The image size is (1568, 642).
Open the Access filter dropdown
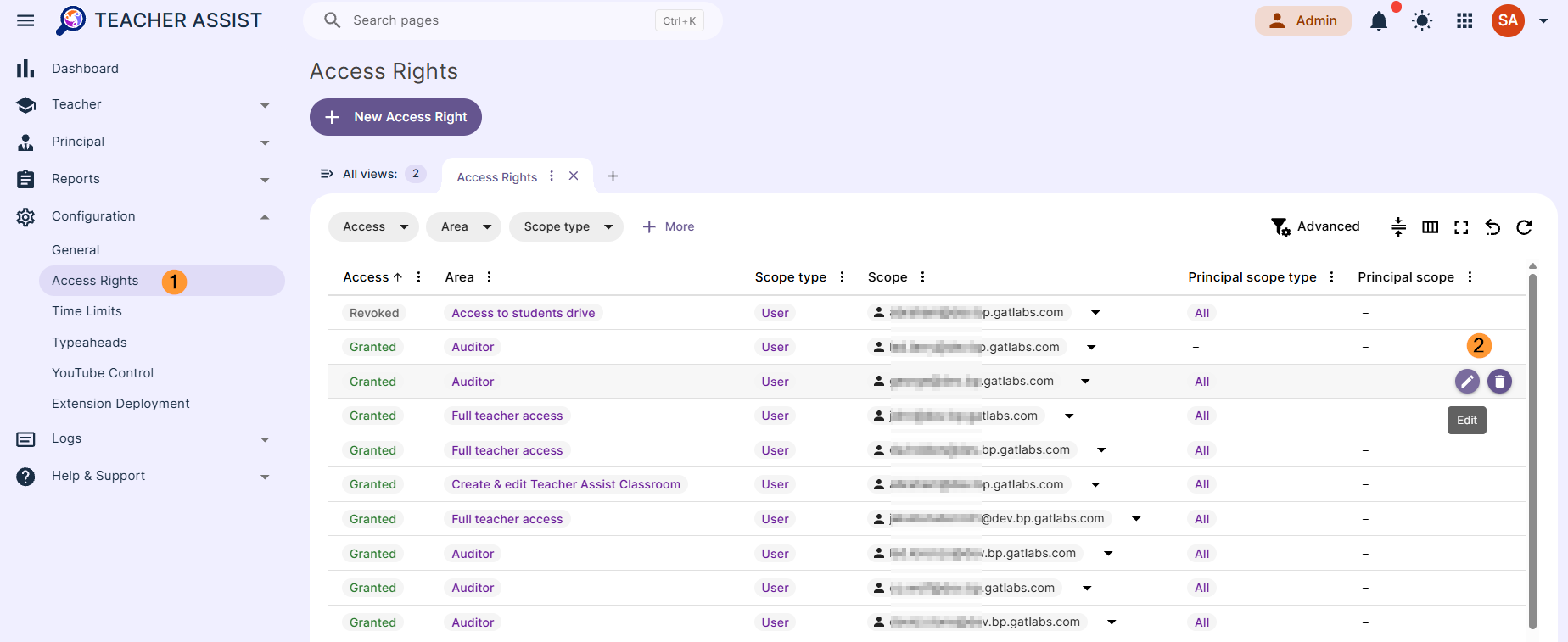(373, 226)
